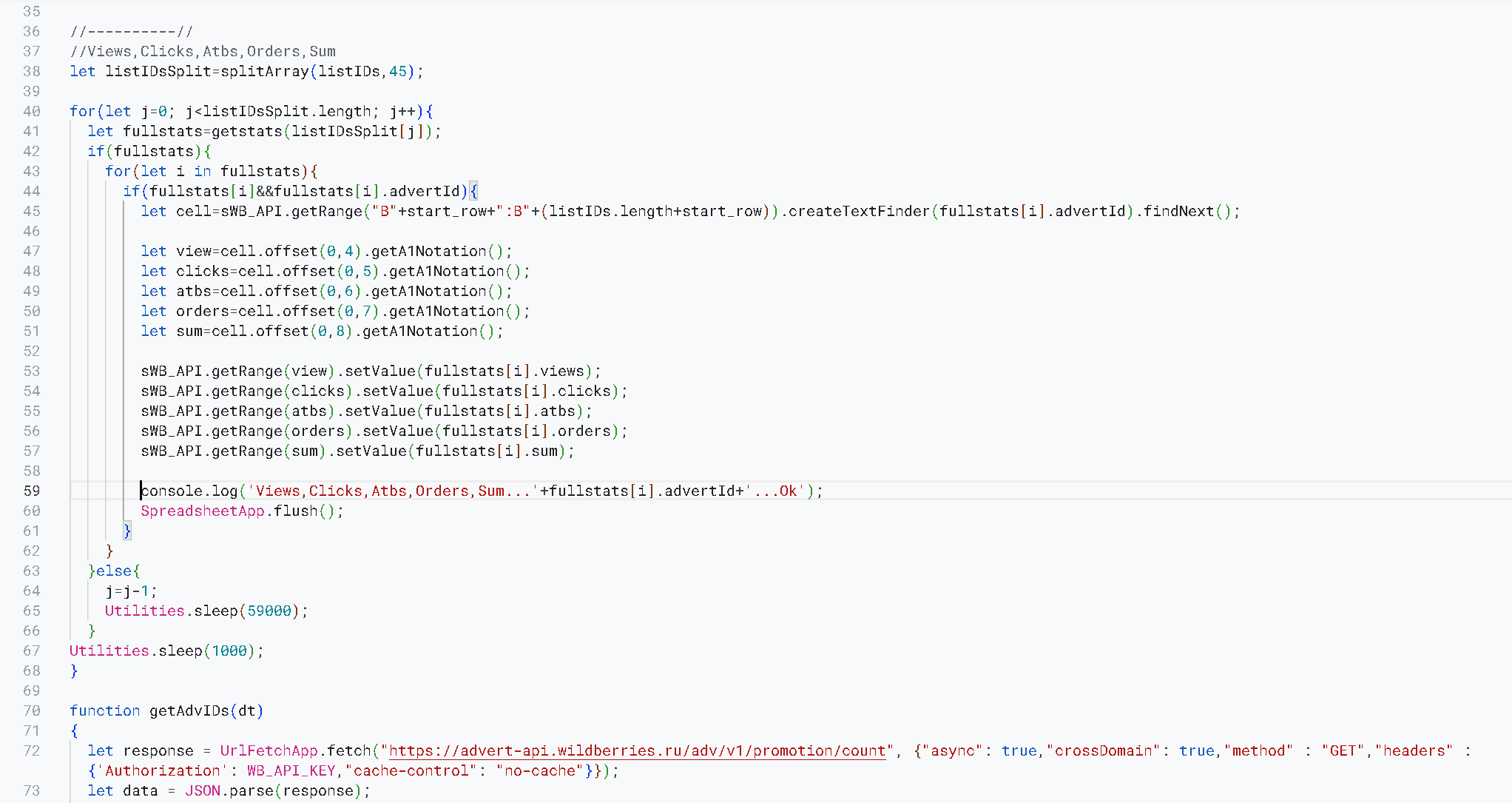This screenshot has width=1512, height=803.
Task: Click 'createTextFinder' in line 45
Action: point(858,211)
